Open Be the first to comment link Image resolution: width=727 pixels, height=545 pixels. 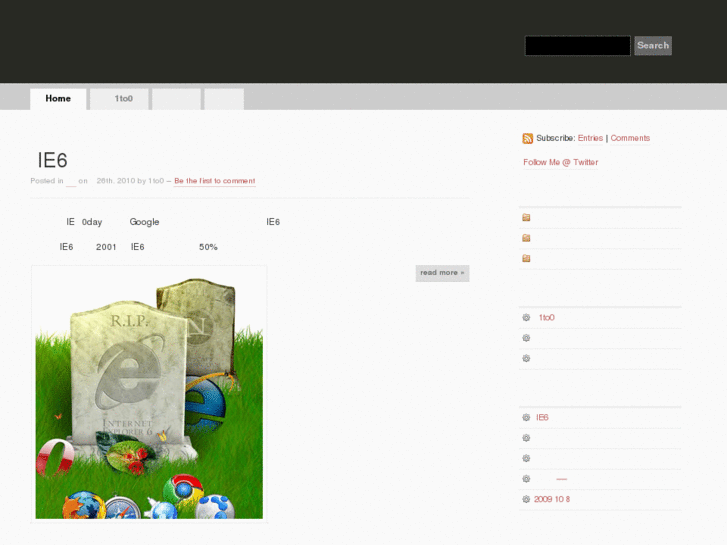(x=215, y=181)
